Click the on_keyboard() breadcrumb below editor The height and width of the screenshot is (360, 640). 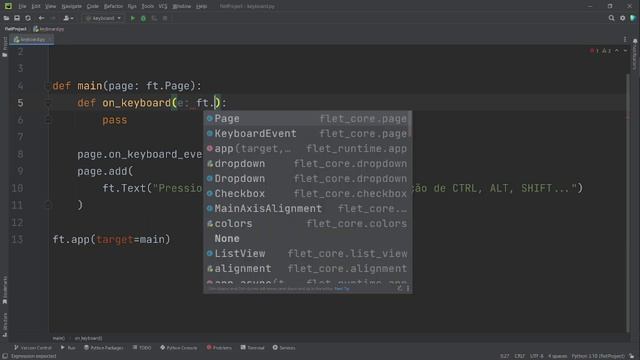(x=88, y=338)
